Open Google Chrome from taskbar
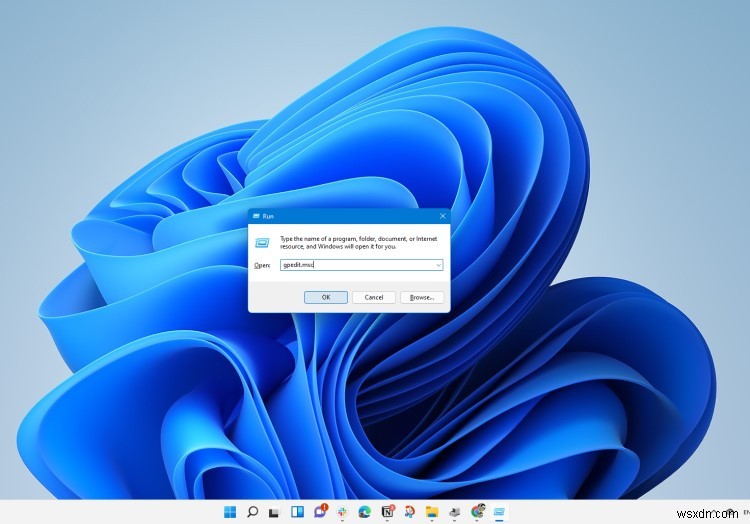This screenshot has height=524, width=750. point(477,511)
